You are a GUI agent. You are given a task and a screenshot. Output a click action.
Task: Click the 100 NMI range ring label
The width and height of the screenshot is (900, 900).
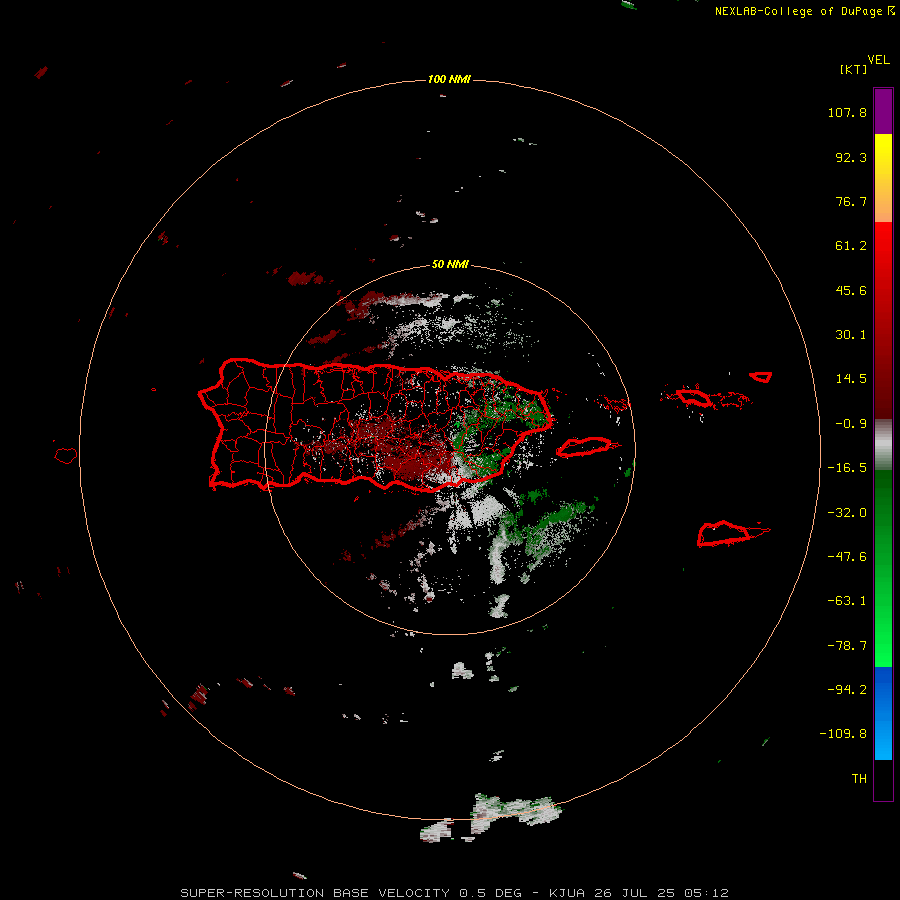pos(449,79)
